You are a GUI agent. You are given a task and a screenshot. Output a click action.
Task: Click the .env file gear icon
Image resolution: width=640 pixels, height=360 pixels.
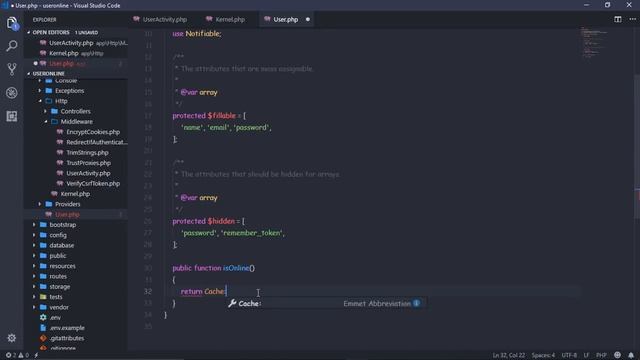click(x=43, y=317)
